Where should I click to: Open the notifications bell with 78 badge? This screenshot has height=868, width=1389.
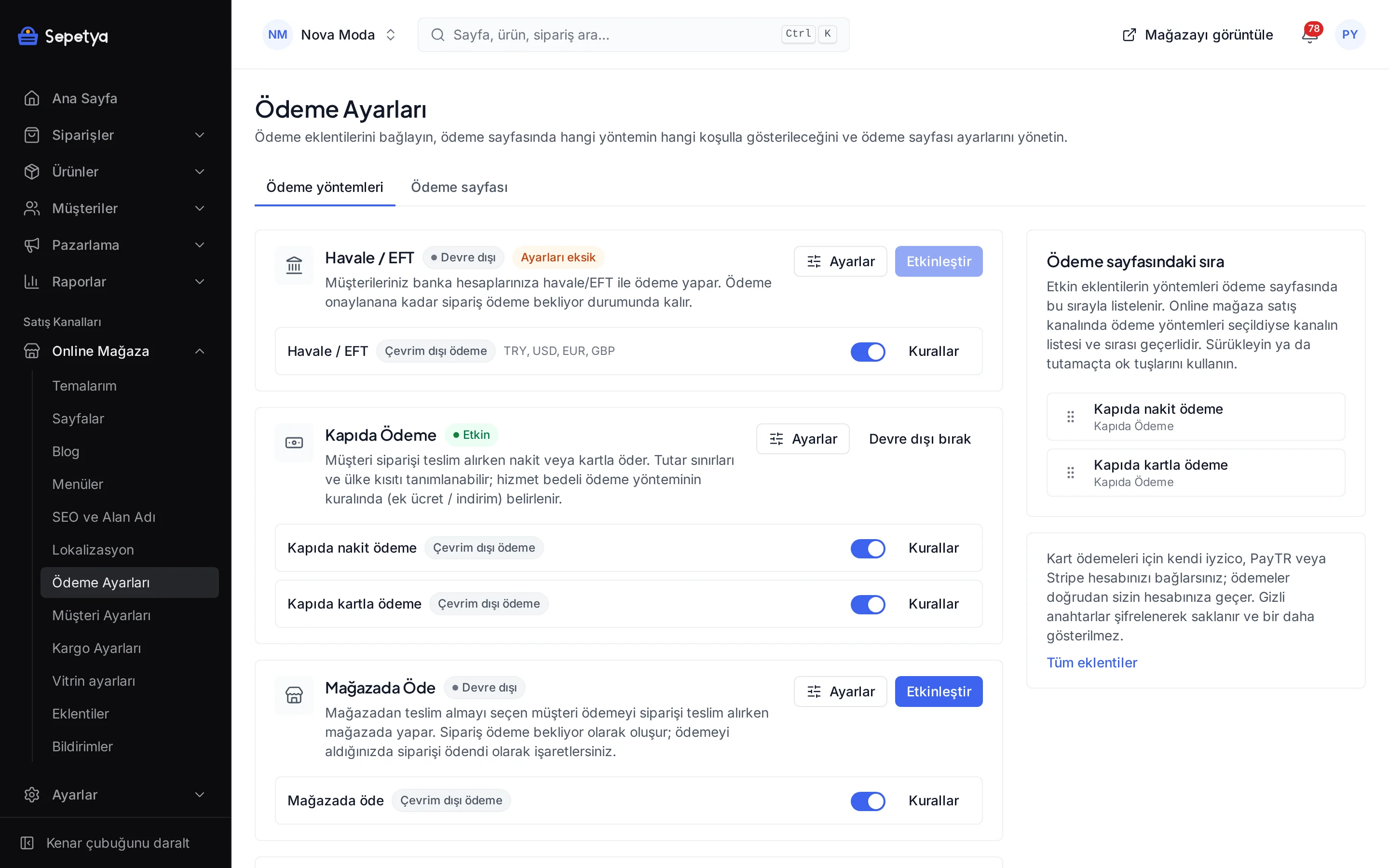pyautogui.click(x=1310, y=34)
